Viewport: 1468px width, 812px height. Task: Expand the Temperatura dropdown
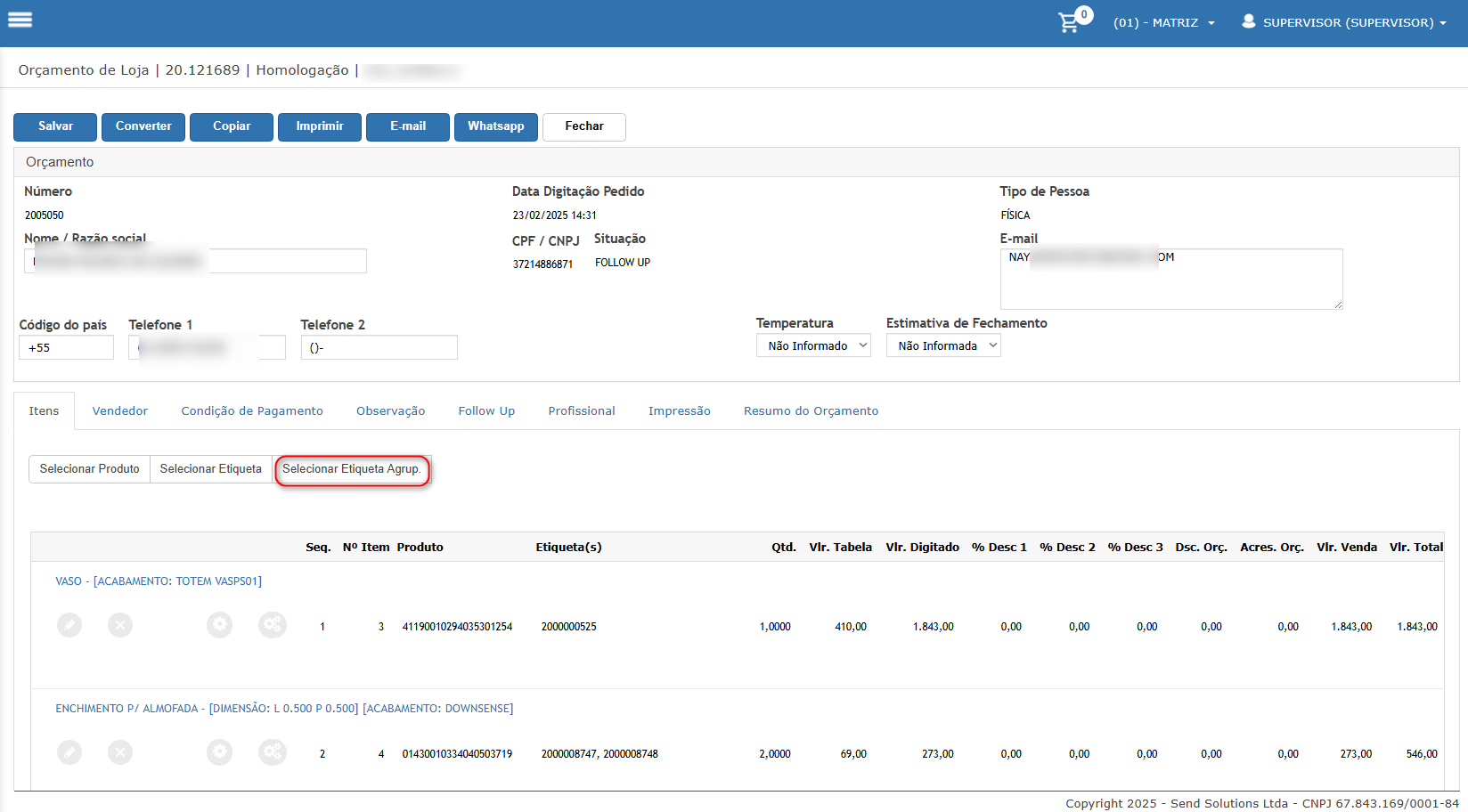(813, 345)
